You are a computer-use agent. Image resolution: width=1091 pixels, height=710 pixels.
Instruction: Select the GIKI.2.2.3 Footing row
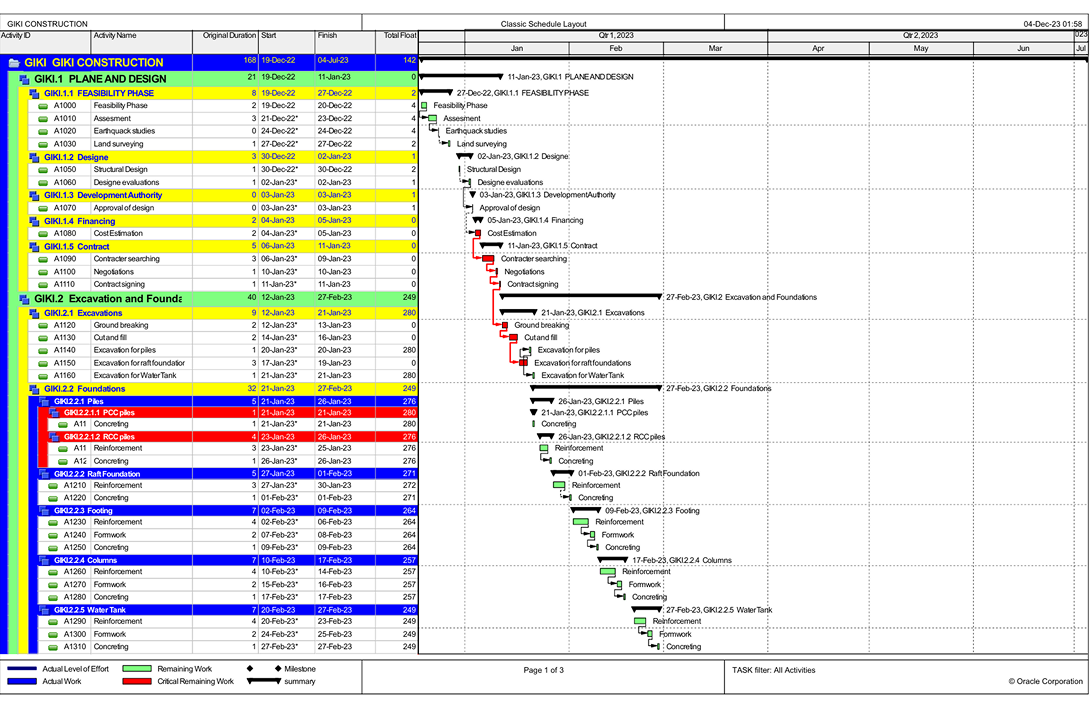tap(100, 510)
